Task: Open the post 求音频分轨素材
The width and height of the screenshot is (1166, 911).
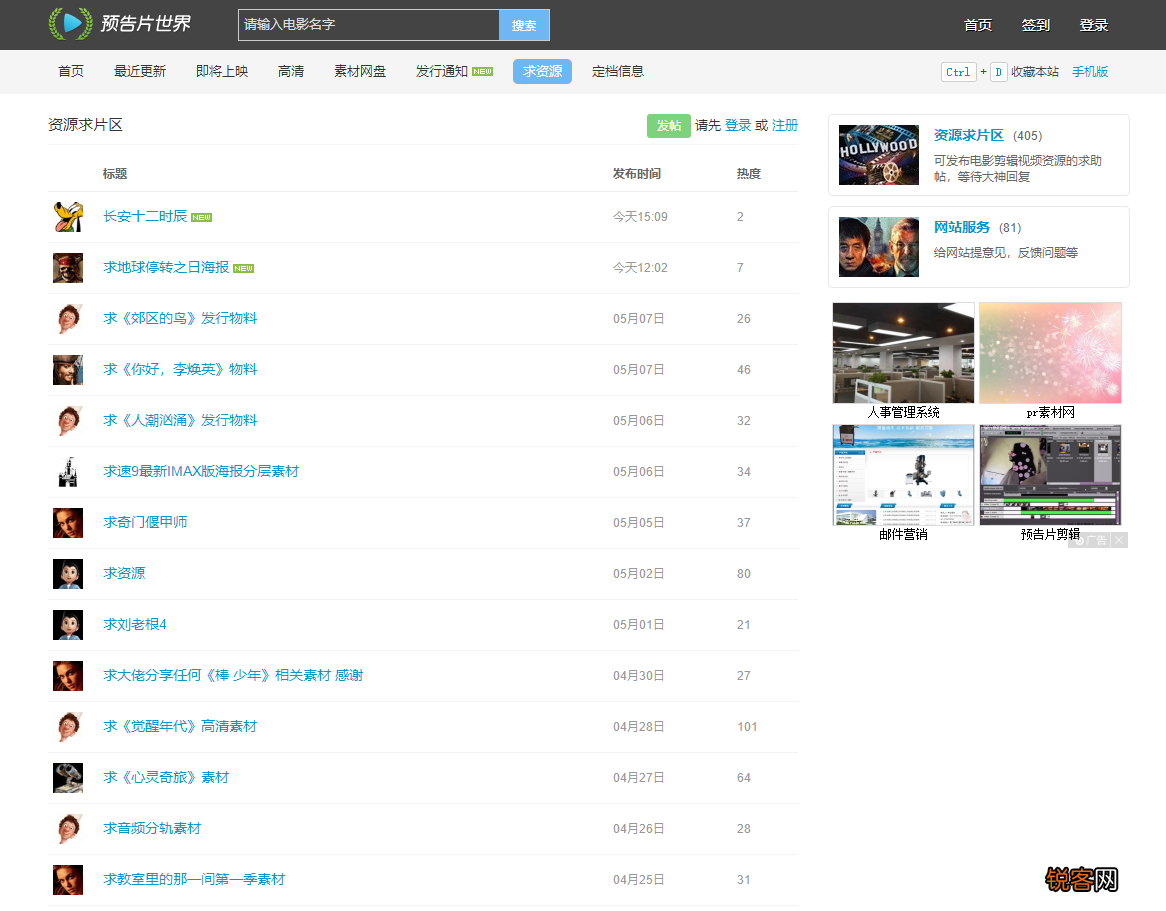Action: [x=152, y=828]
